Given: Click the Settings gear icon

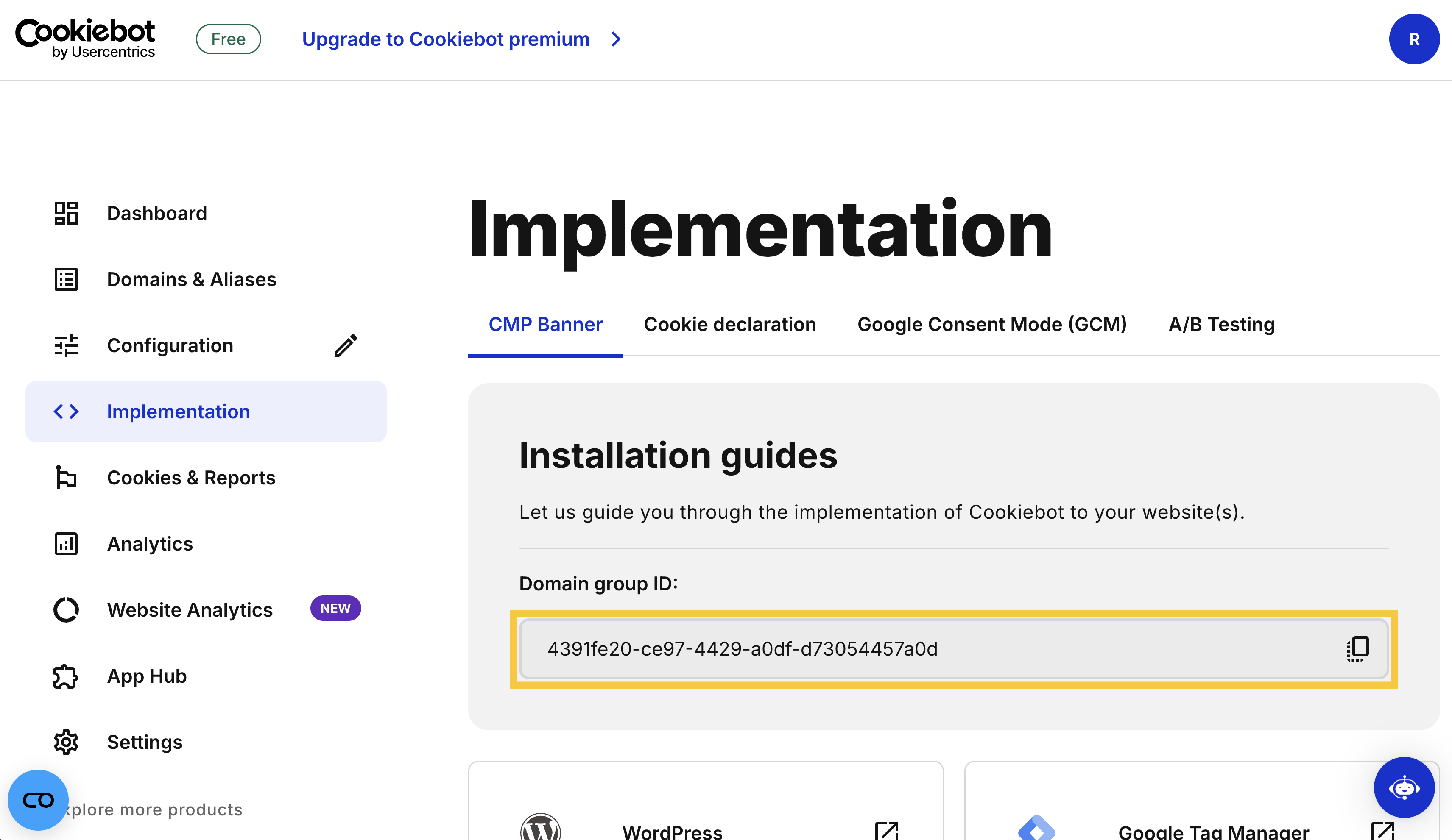Looking at the screenshot, I should tap(66, 742).
